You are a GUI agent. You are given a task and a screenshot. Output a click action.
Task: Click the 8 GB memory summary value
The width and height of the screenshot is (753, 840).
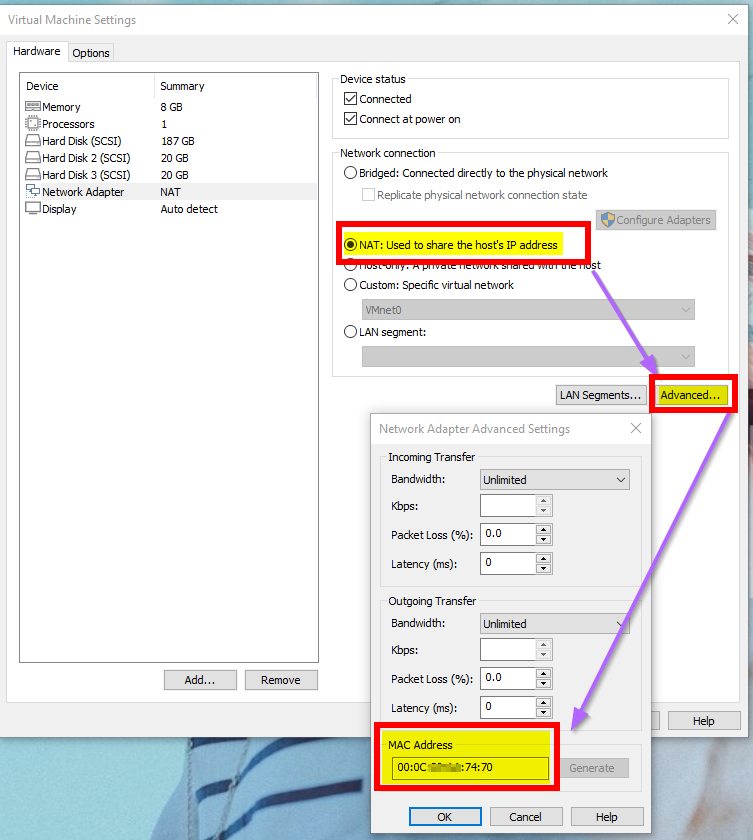click(x=171, y=107)
